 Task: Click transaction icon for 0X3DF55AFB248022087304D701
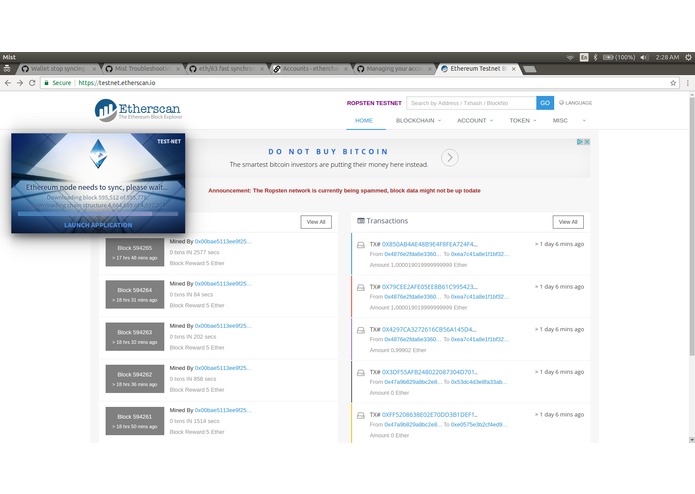coord(361,373)
